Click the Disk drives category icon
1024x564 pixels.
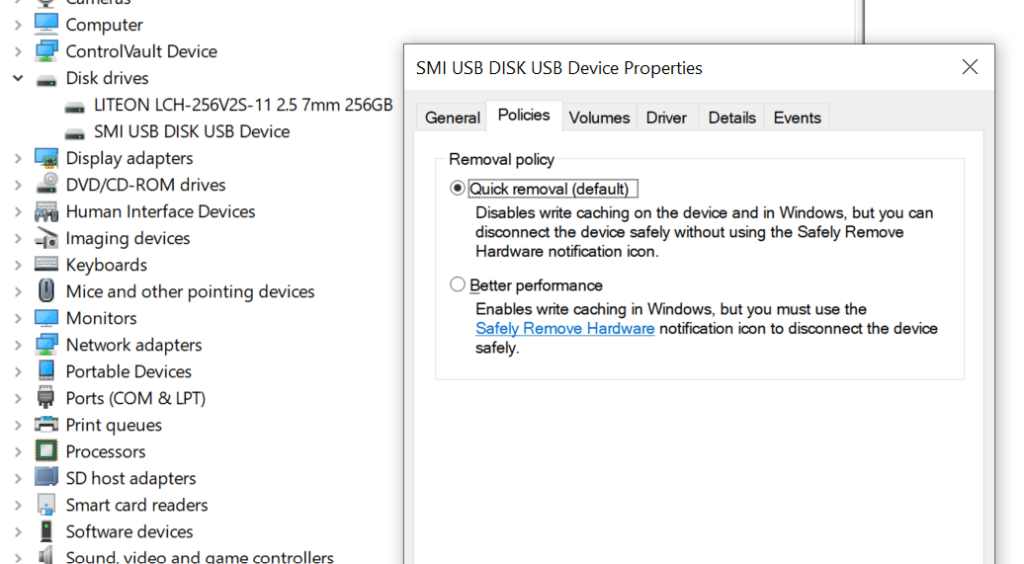tap(46, 80)
